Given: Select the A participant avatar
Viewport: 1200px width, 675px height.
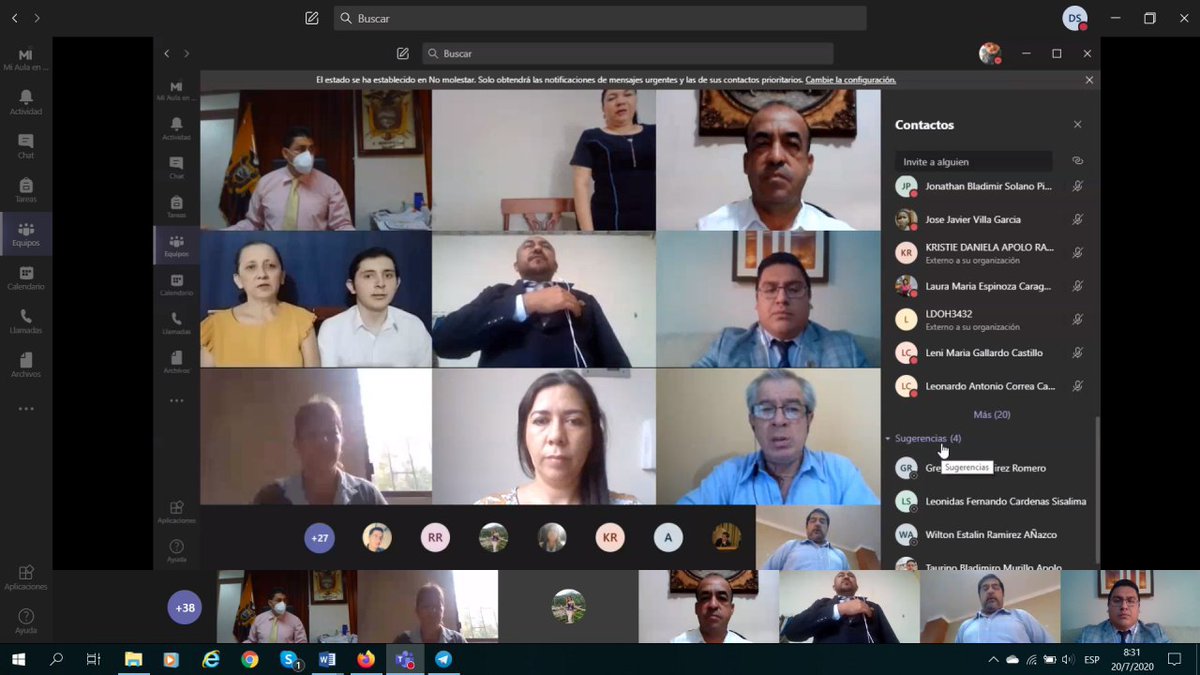Looking at the screenshot, I should tap(668, 538).
